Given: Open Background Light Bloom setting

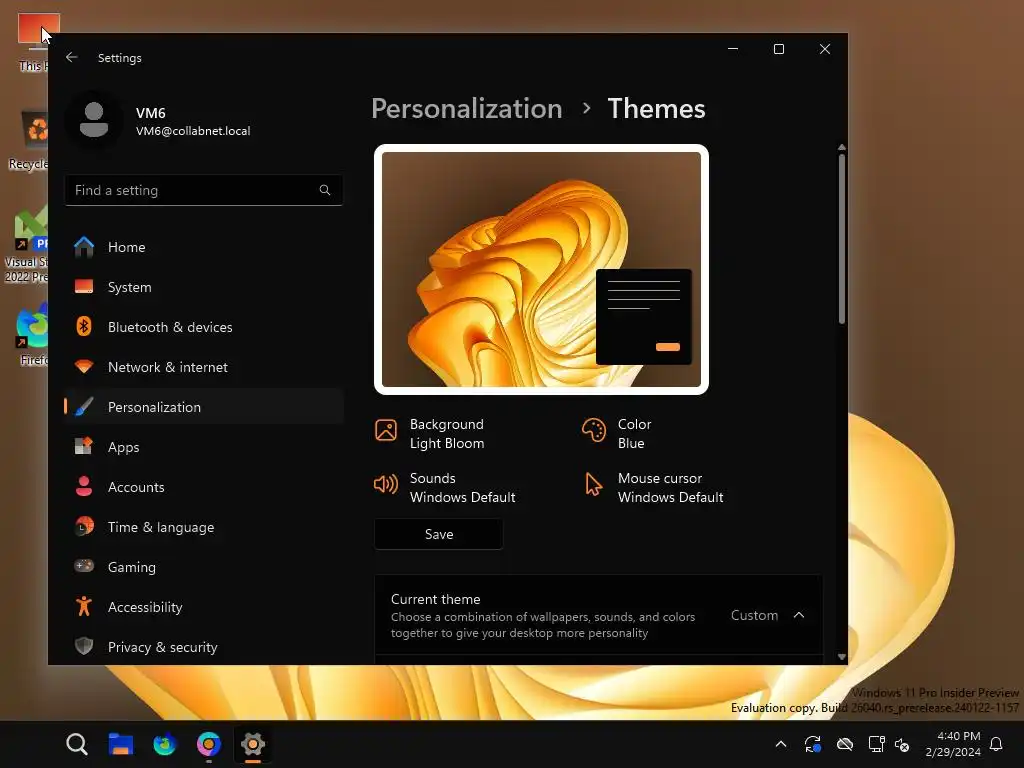Looking at the screenshot, I should point(430,434).
